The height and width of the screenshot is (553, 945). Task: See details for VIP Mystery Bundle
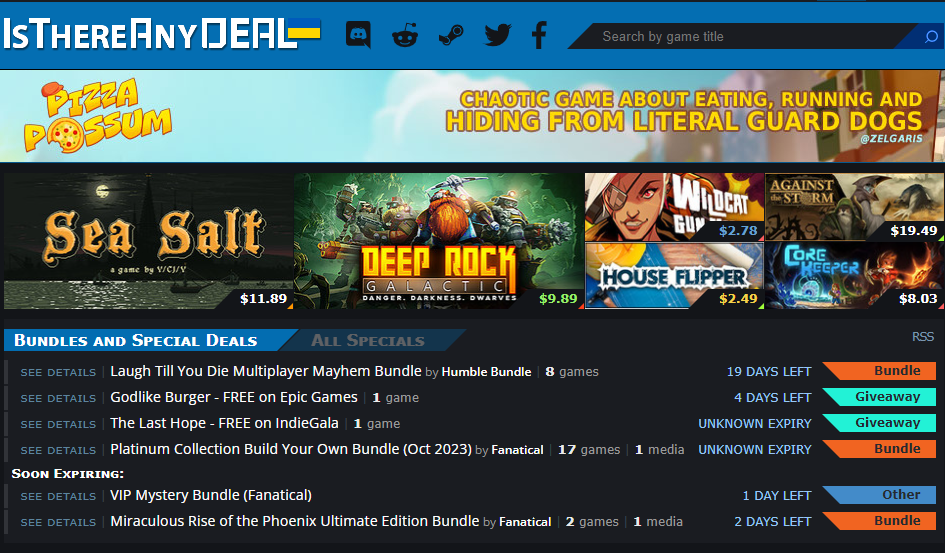coord(58,496)
